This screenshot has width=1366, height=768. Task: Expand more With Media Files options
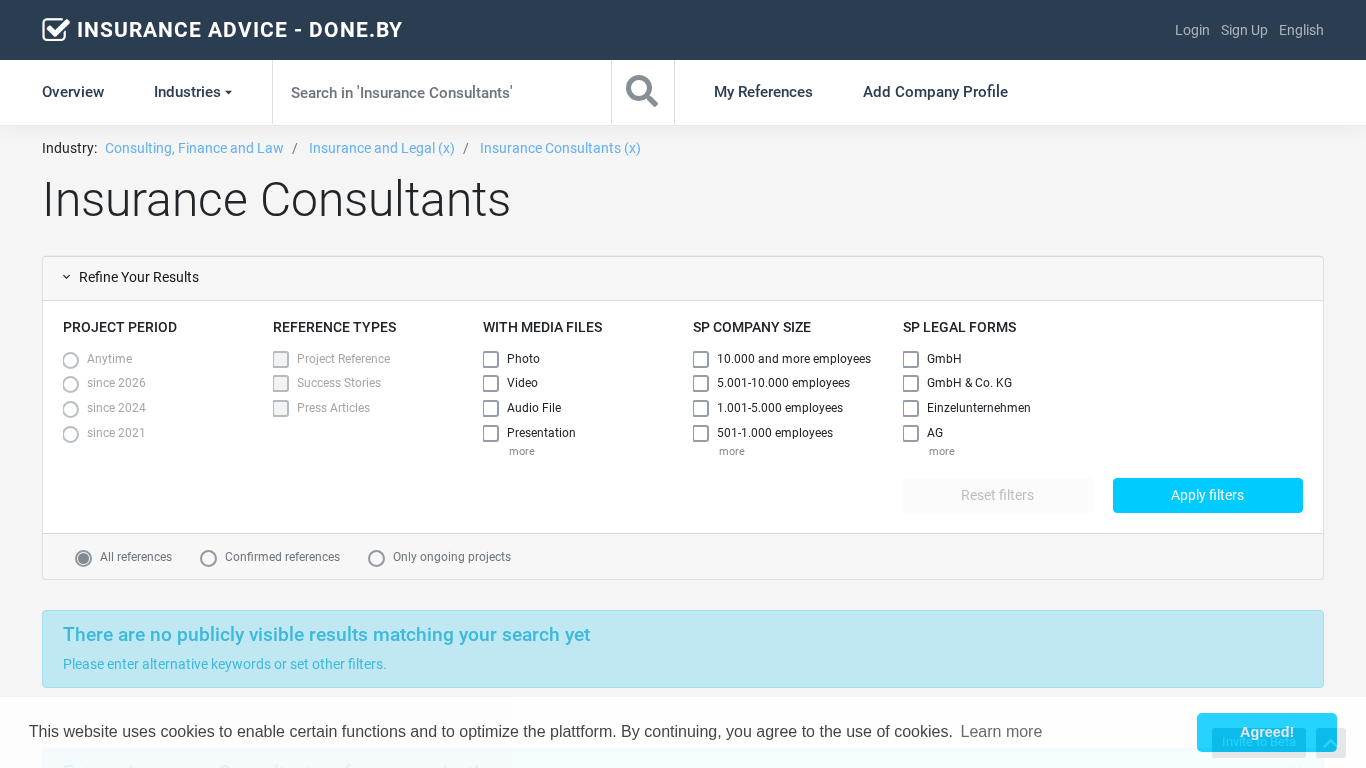coord(521,452)
